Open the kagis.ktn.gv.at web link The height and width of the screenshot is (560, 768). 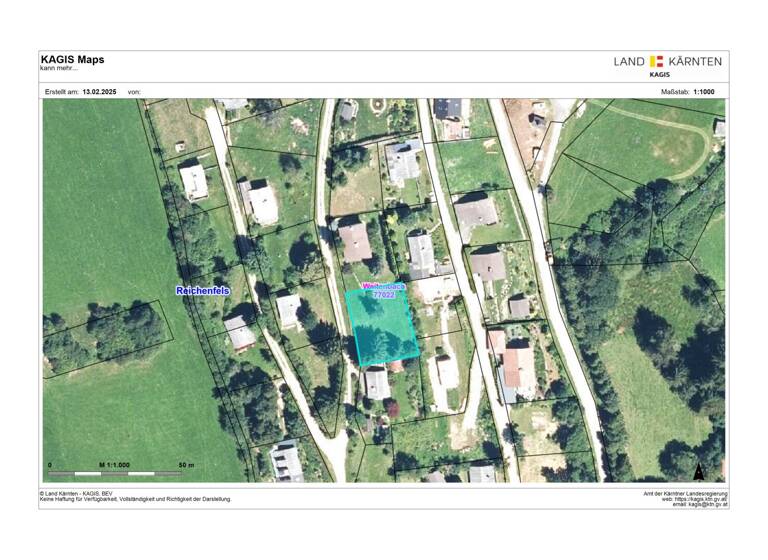click(698, 499)
